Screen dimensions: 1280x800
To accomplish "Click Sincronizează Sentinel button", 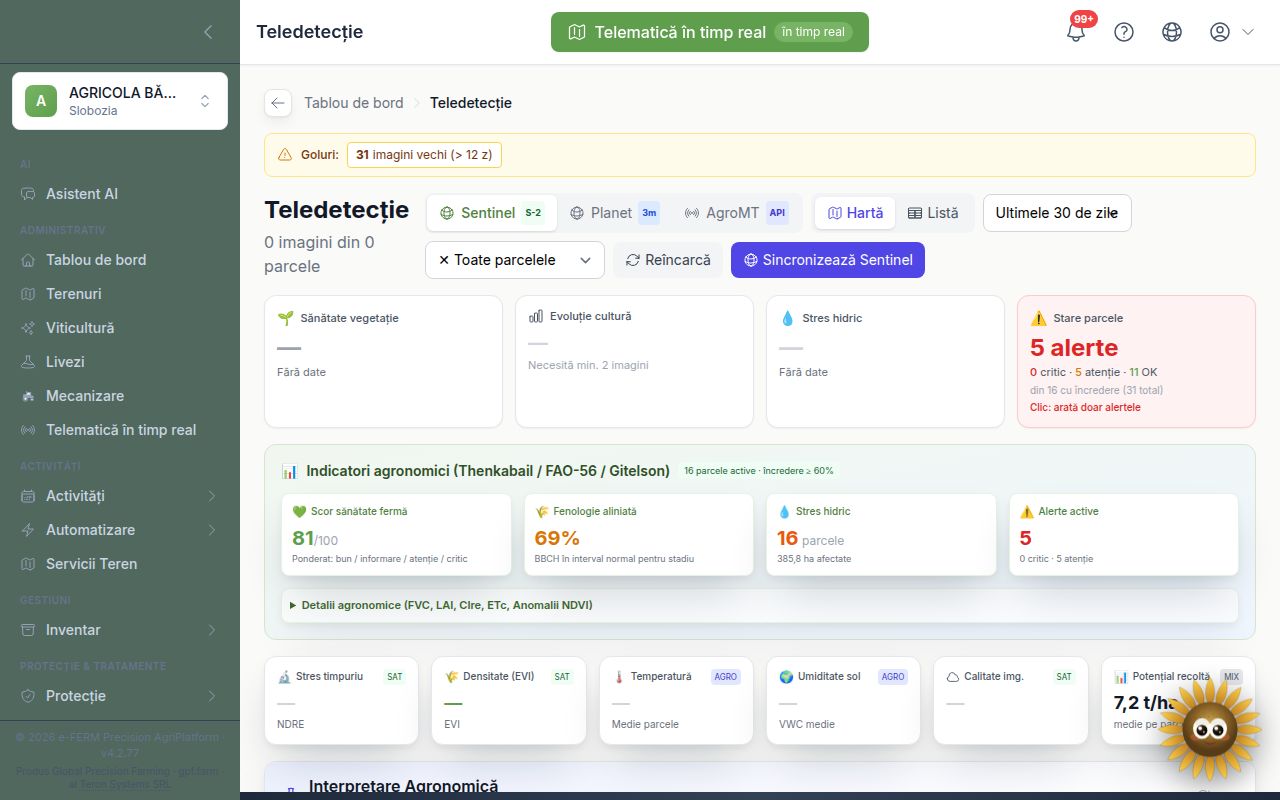I will (828, 260).
